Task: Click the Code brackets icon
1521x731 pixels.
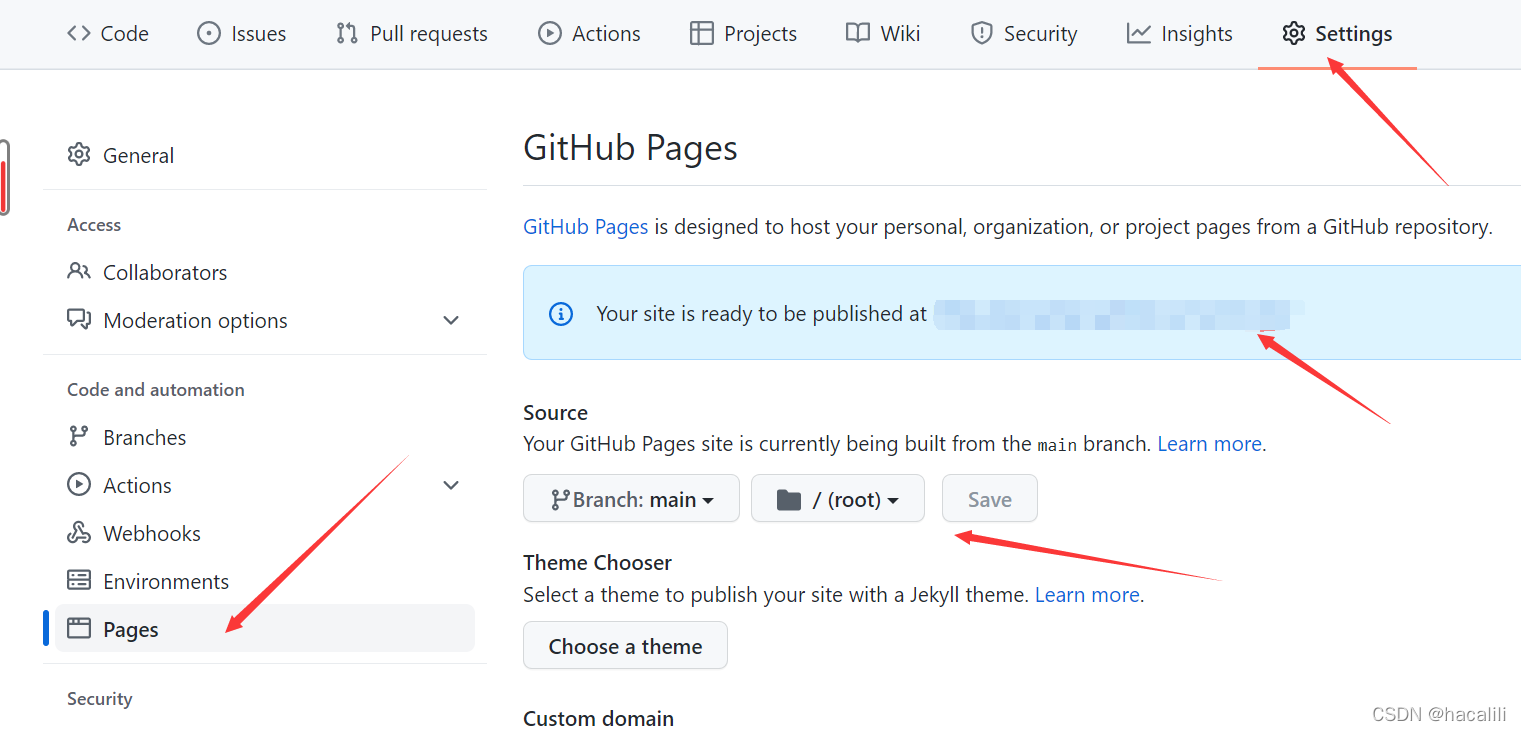Action: tap(78, 33)
